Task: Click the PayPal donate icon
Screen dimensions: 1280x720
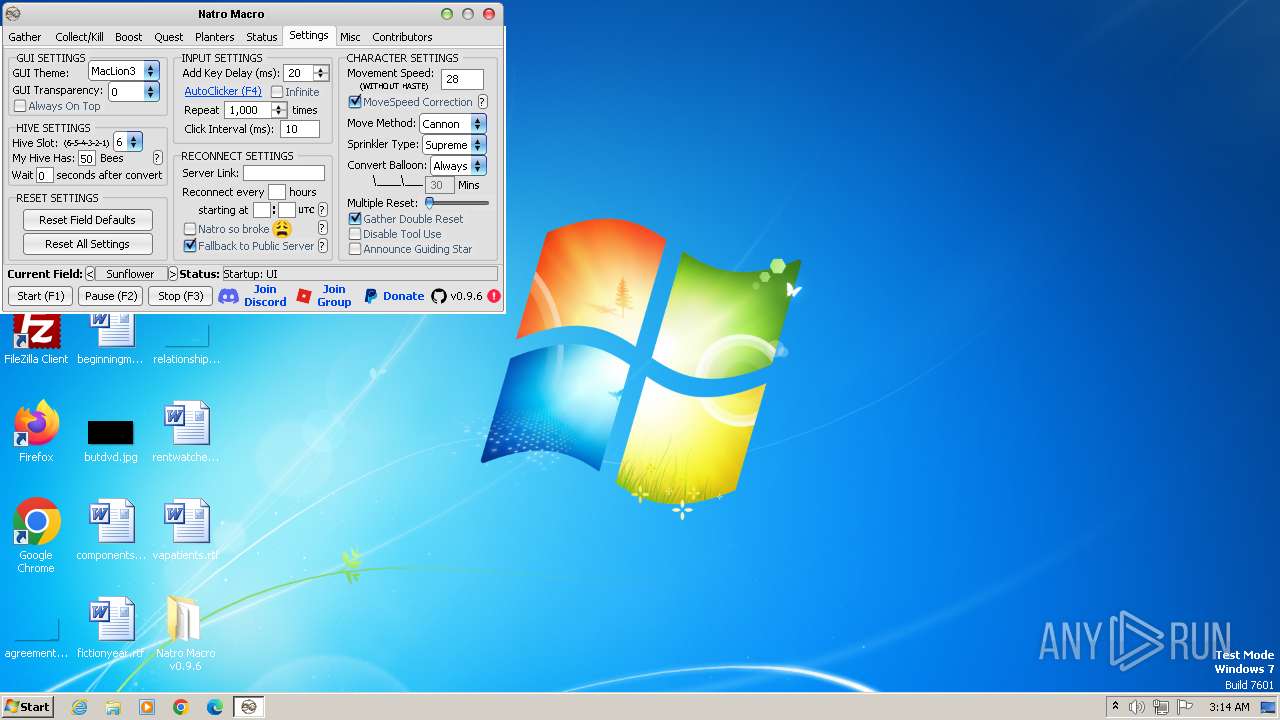Action: (370, 296)
